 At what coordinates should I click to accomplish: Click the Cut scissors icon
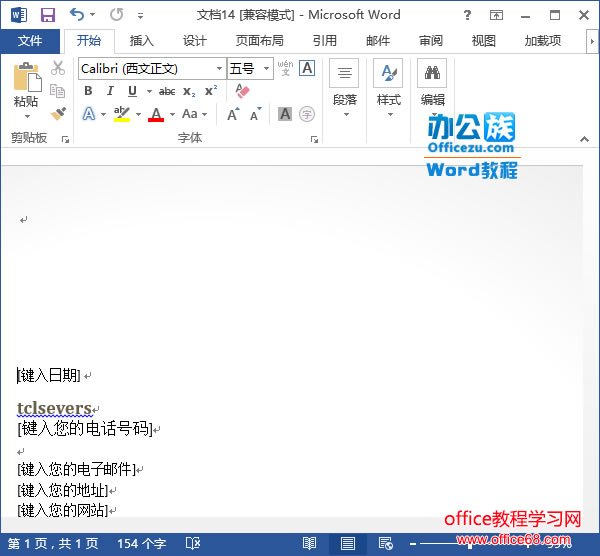(x=58, y=68)
